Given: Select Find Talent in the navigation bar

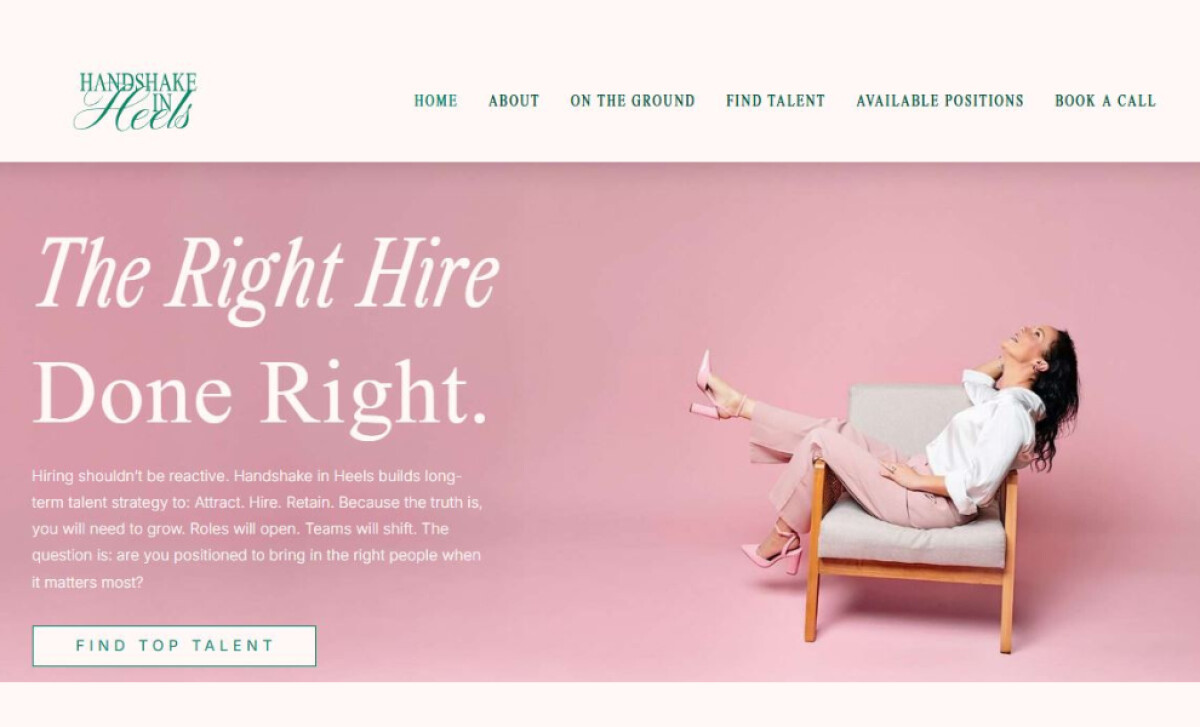Looking at the screenshot, I should [x=776, y=101].
